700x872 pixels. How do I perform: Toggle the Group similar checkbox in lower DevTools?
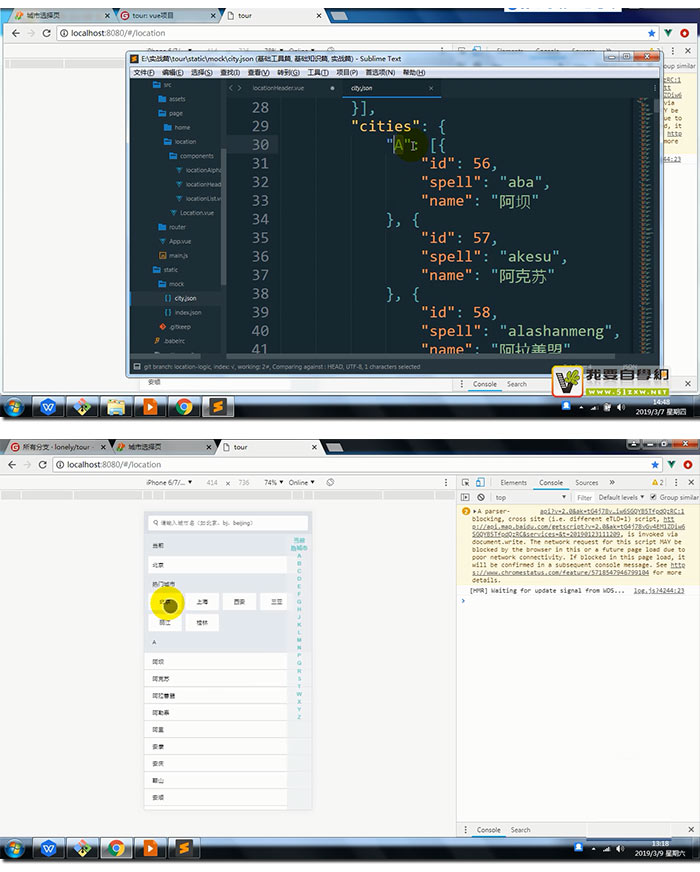(653, 497)
